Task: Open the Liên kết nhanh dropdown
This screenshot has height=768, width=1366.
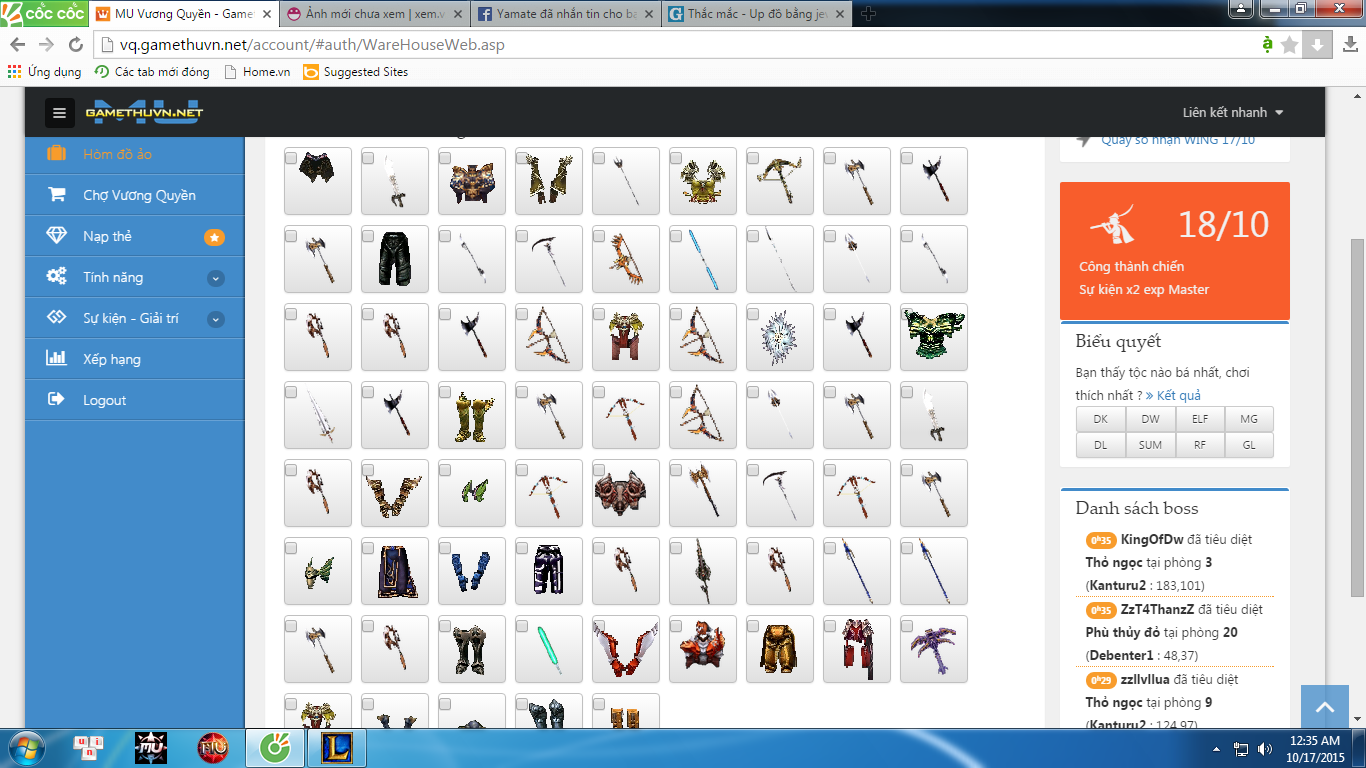Action: click(x=1233, y=112)
